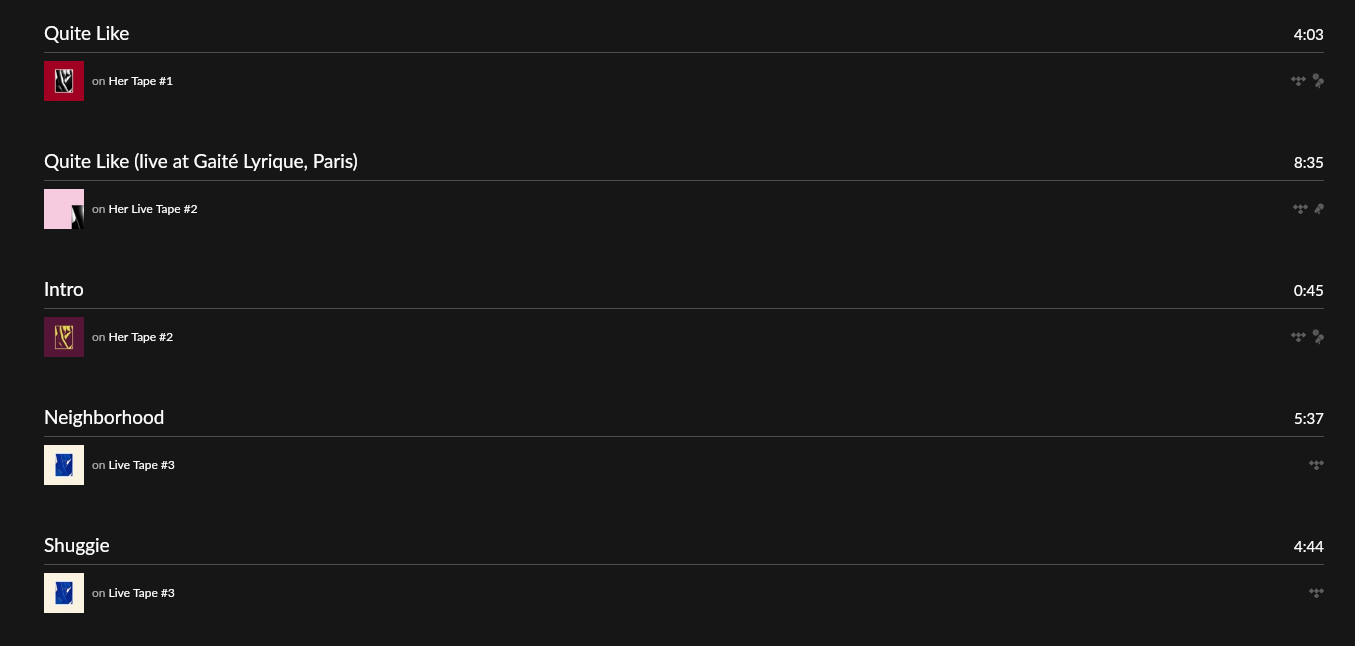This screenshot has width=1355, height=646.
Task: Select the cover thumbnail under Neighborhood
Action: [x=64, y=465]
